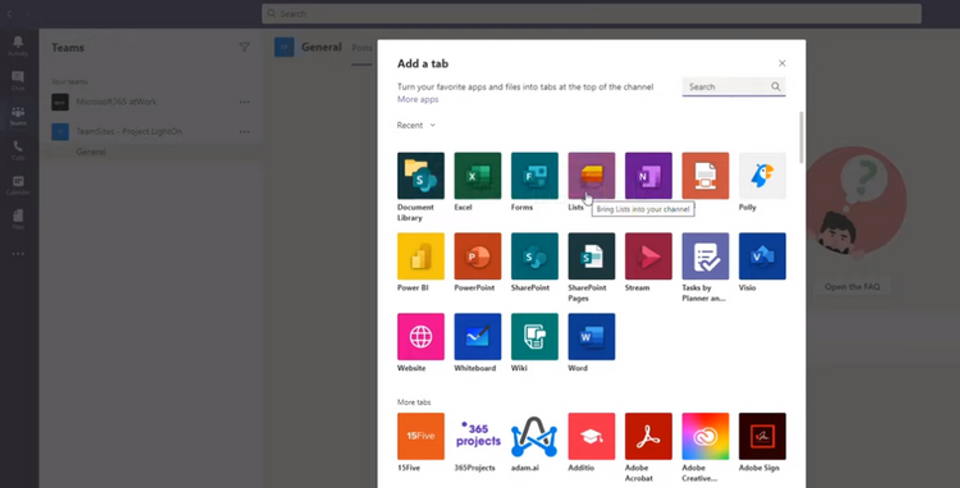Add the Lists app to channel
Image resolution: width=960 pixels, height=488 pixels.
591,176
